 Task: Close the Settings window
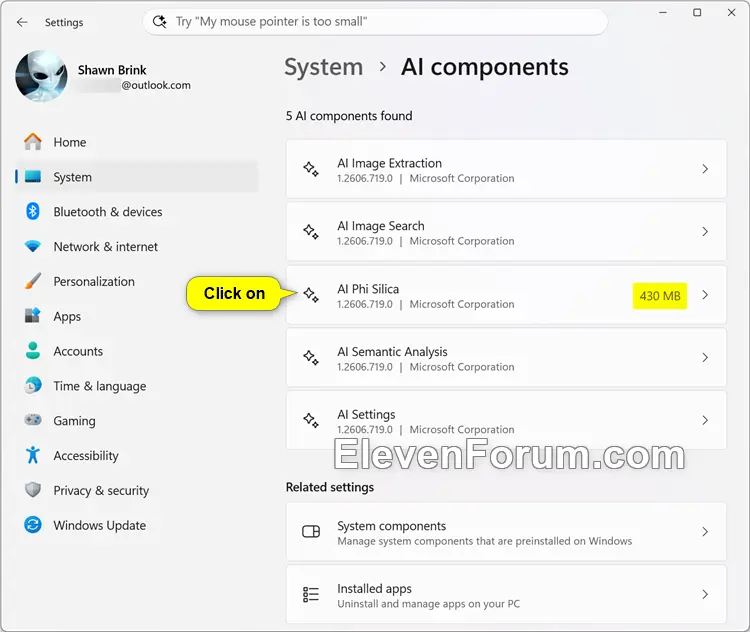pos(731,12)
